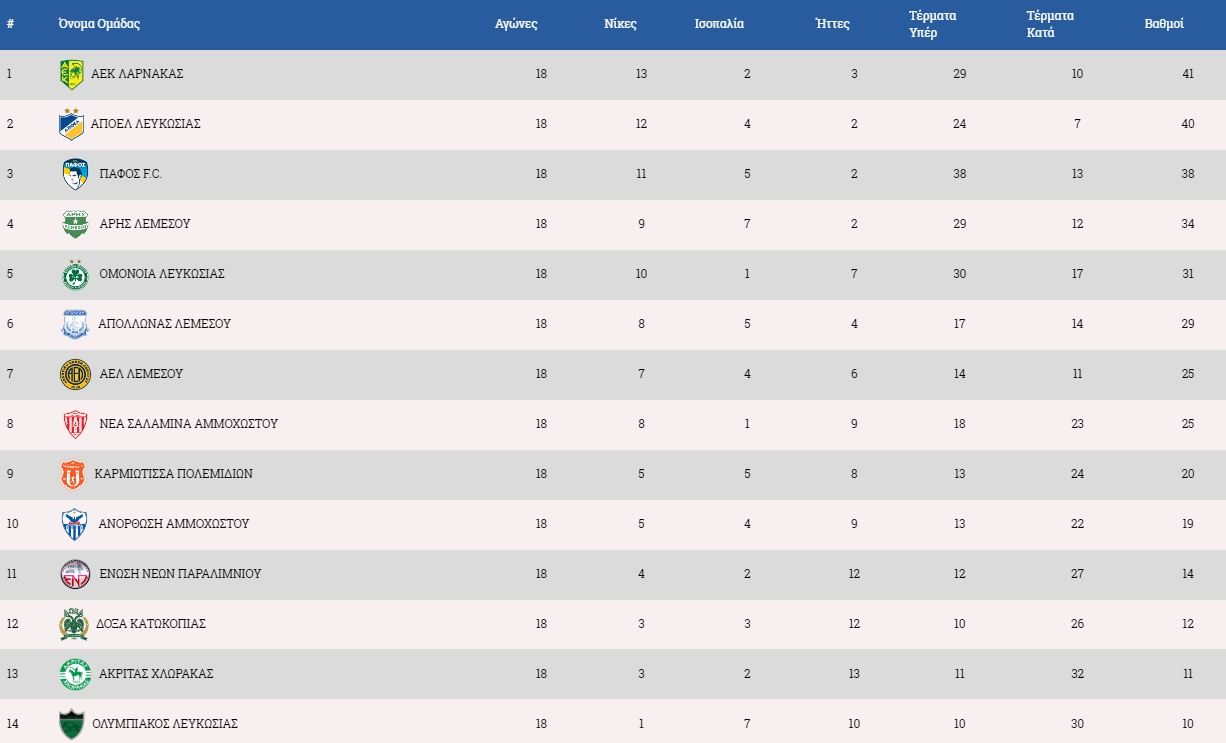
Task: Click the ΑΕΛ ΛΕΜΕΣΟΥ club crest
Action: pyautogui.click(x=75, y=374)
